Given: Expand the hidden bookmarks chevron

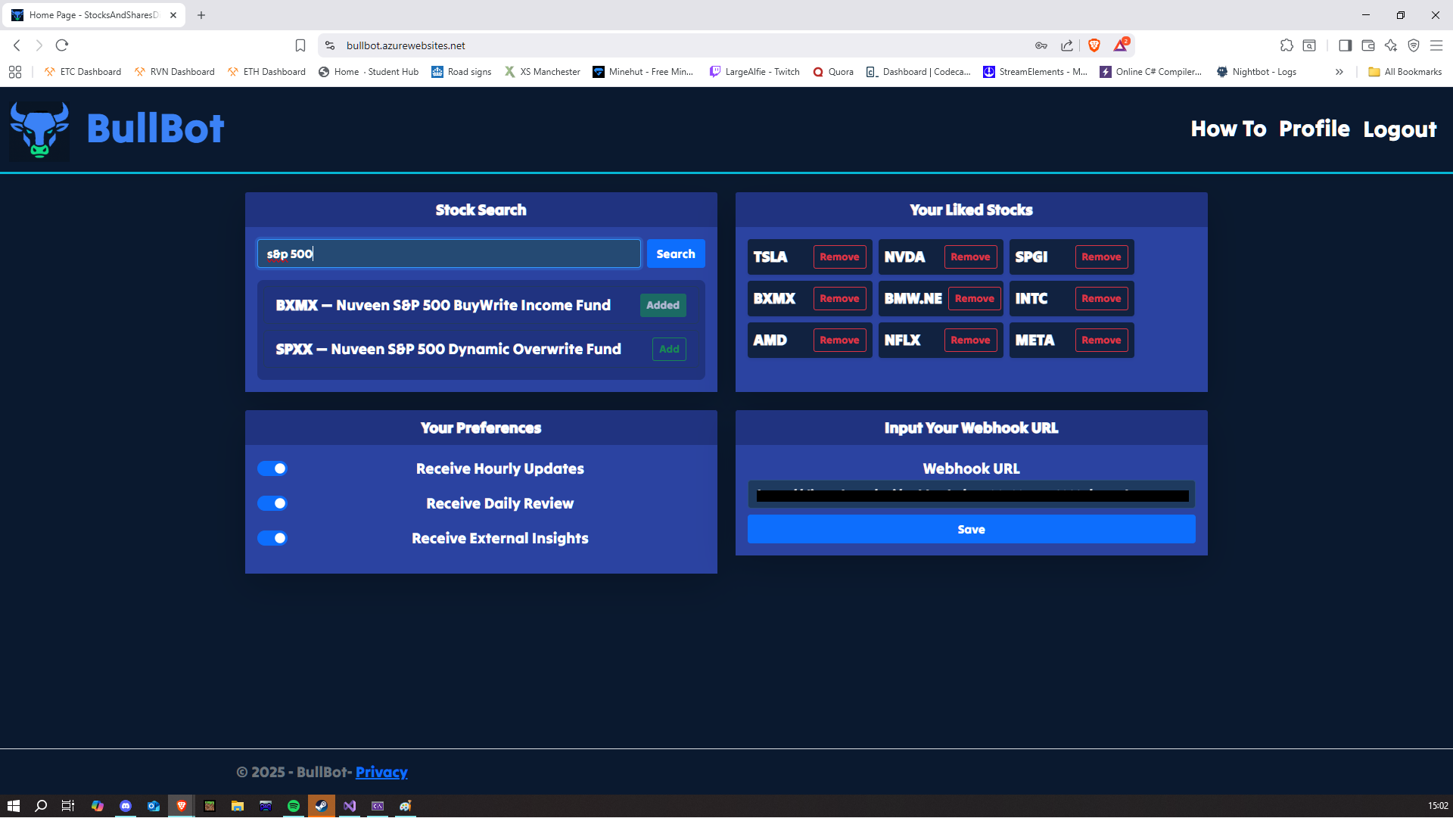Looking at the screenshot, I should tap(1339, 72).
